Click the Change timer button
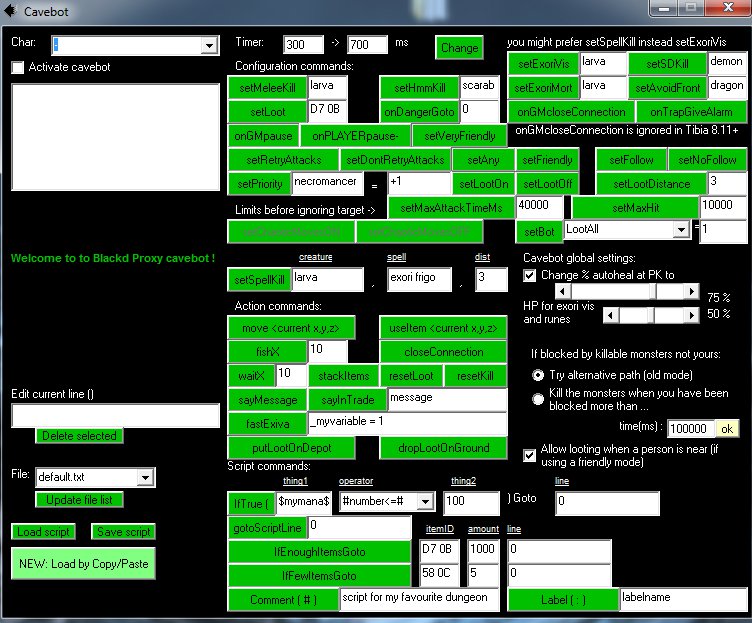 point(459,47)
